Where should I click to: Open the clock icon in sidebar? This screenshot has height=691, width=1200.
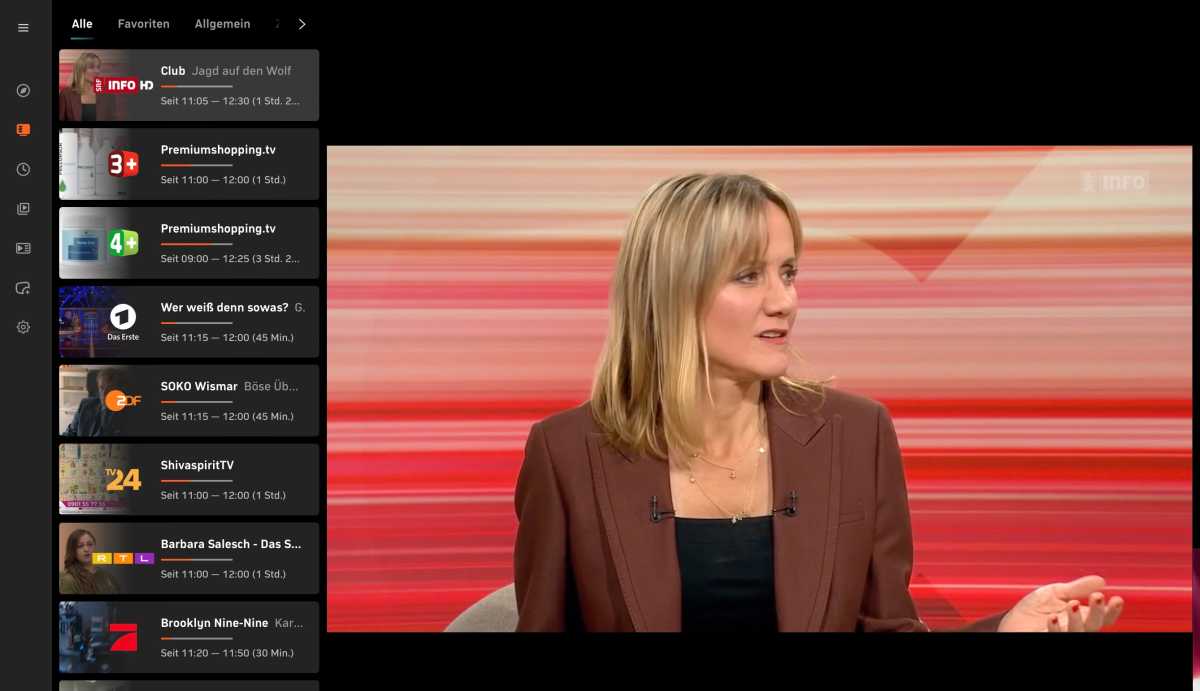click(x=23, y=170)
